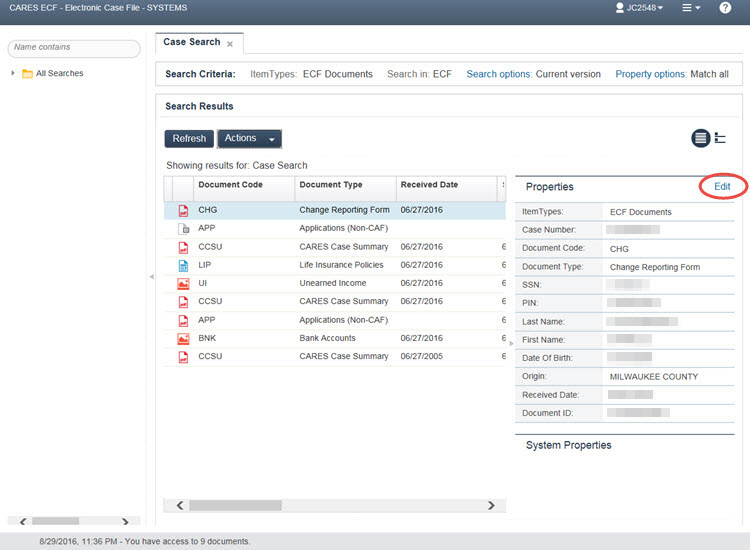Click the PDF icon for CHG document
The image size is (750, 550).
click(x=183, y=211)
